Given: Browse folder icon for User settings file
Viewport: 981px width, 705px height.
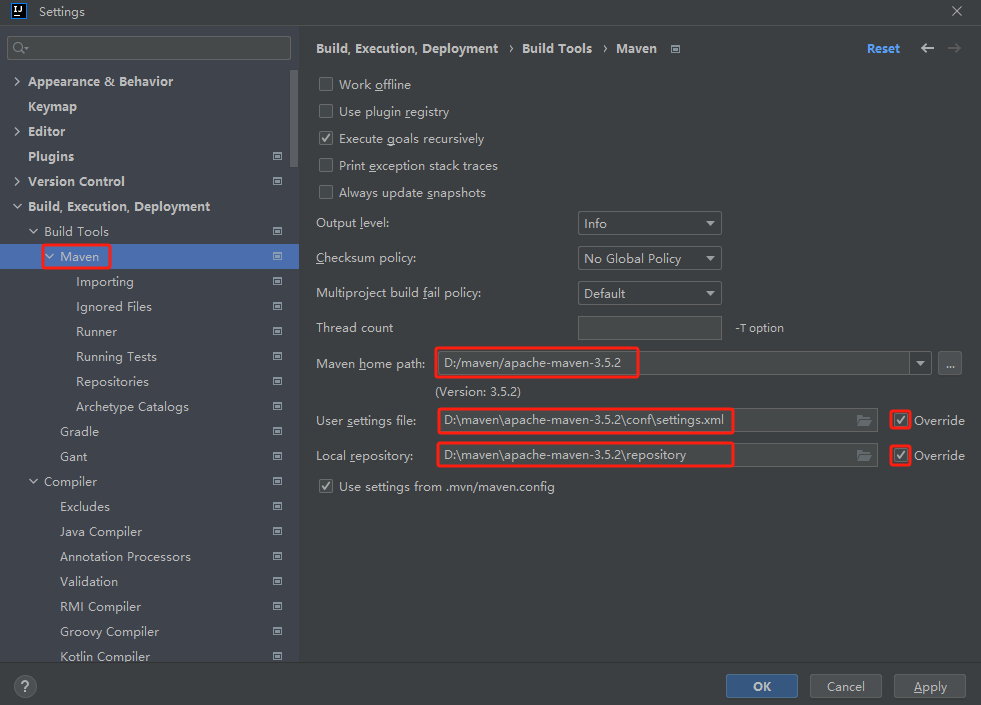Looking at the screenshot, I should coord(864,420).
